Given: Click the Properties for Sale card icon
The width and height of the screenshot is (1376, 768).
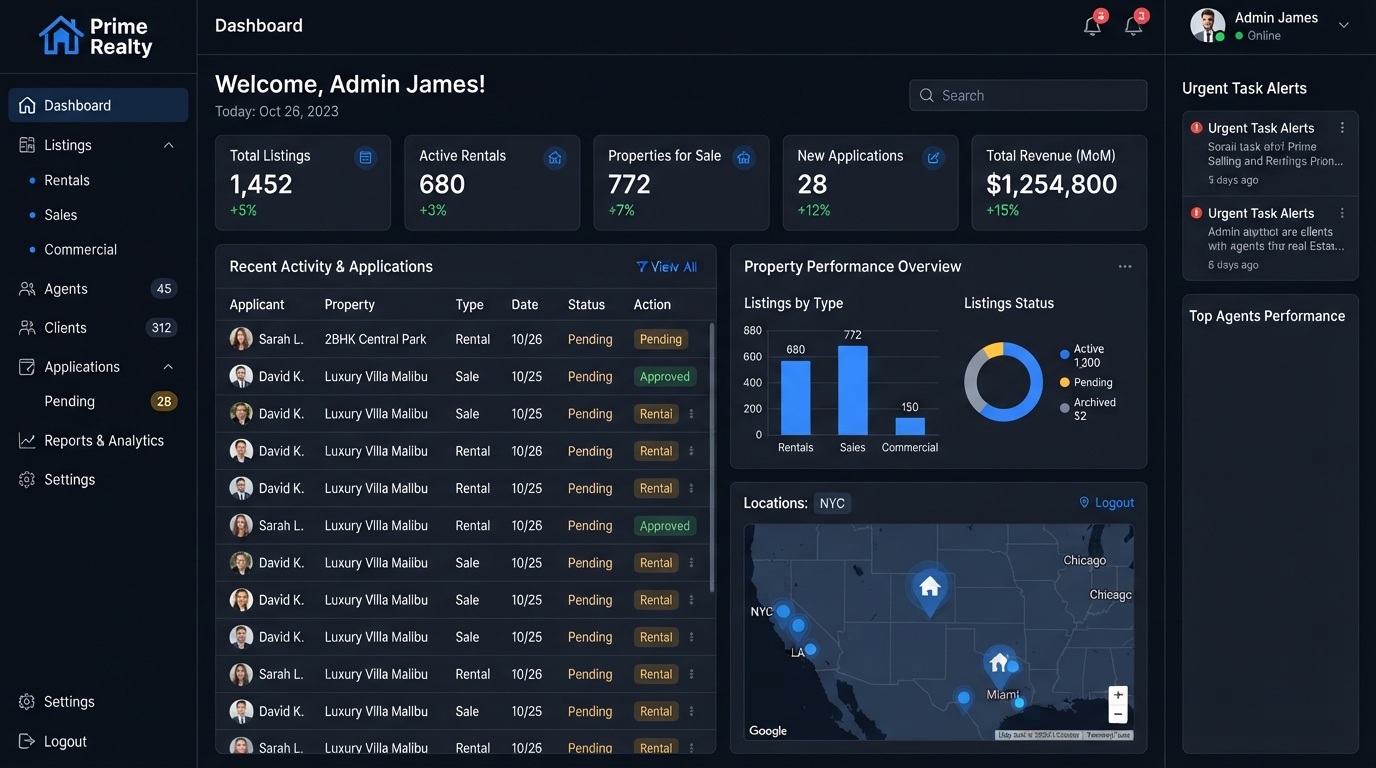Looking at the screenshot, I should point(743,157).
